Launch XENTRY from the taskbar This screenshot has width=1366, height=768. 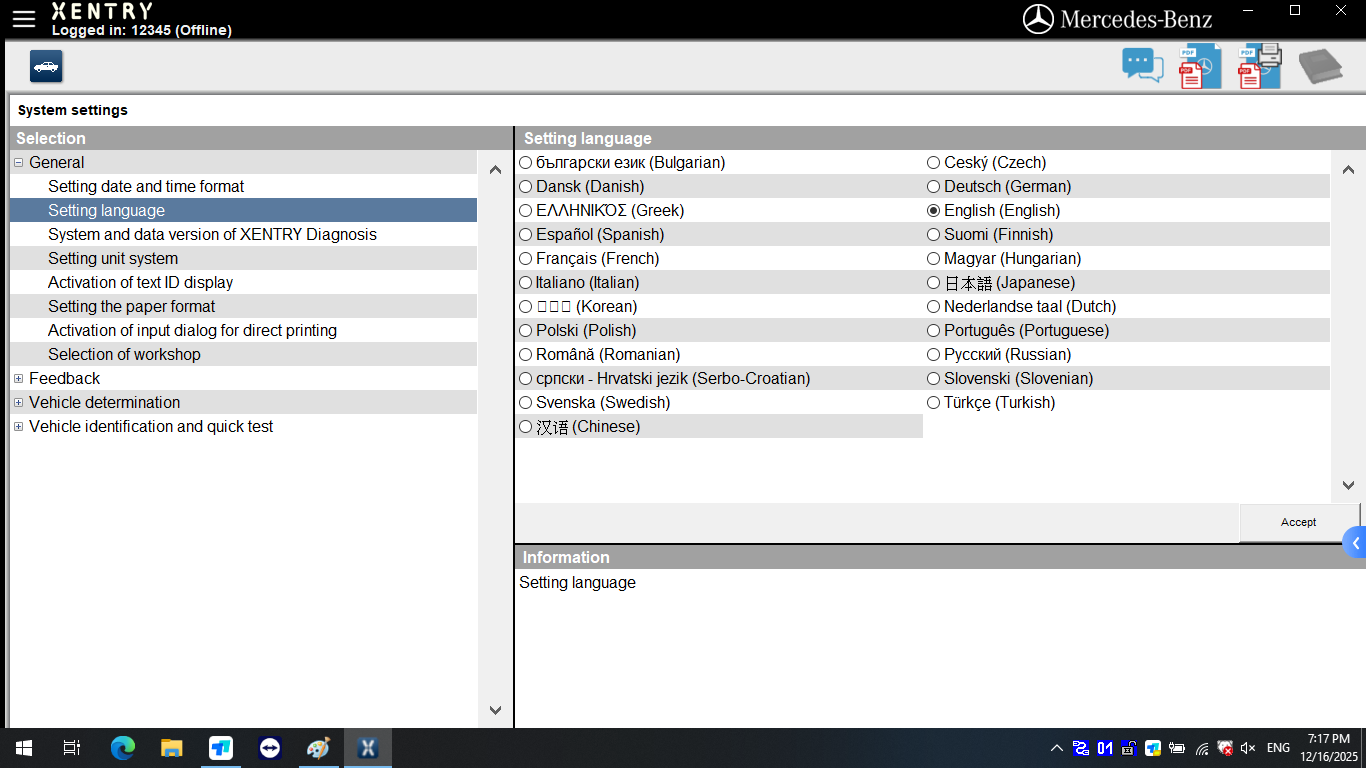coord(367,747)
